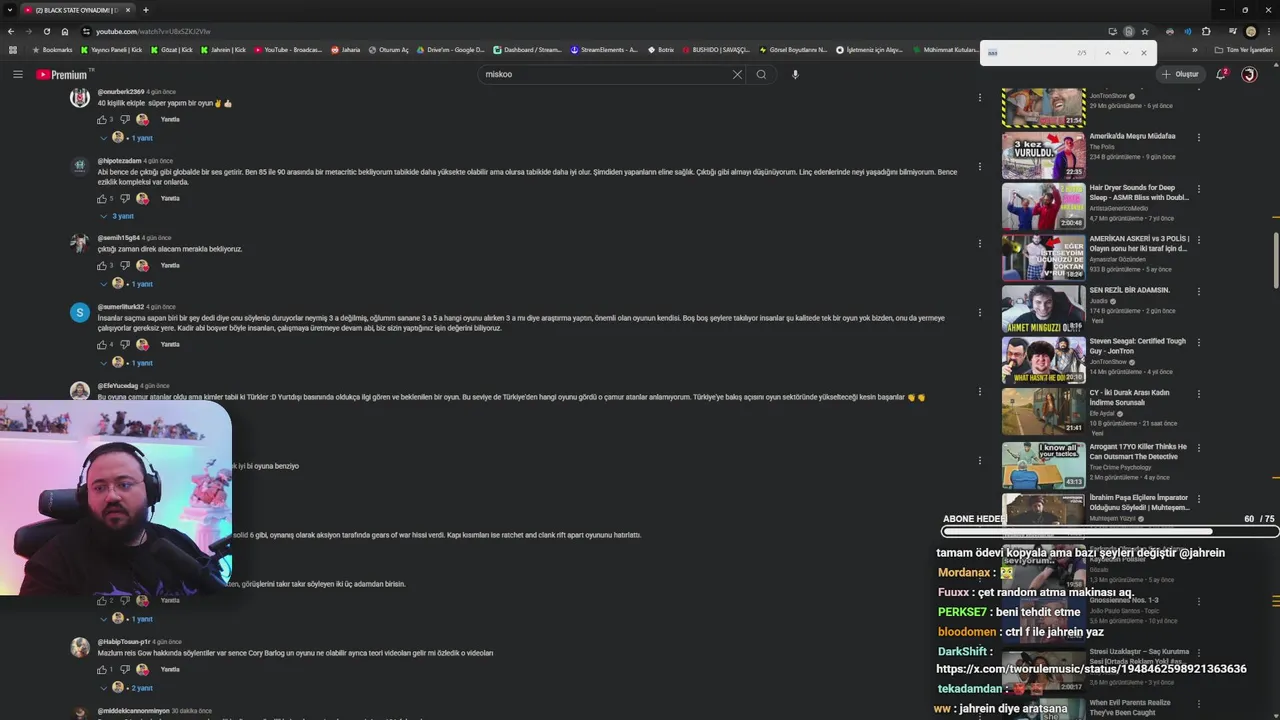Like the HabipTosun-p1r comment

coord(102,670)
